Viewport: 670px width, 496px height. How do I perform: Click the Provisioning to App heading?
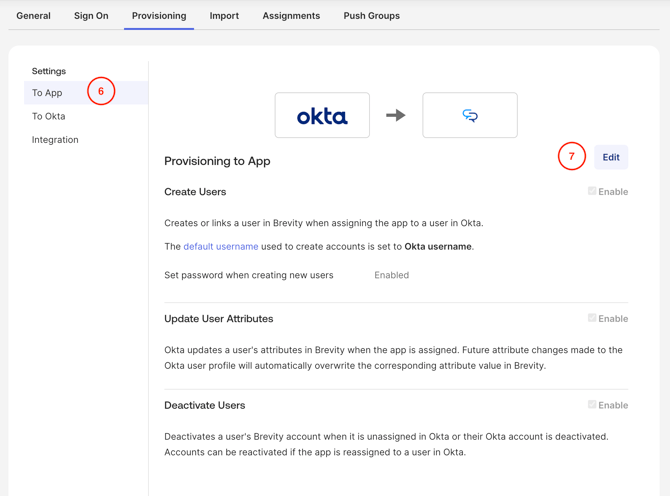pos(217,161)
